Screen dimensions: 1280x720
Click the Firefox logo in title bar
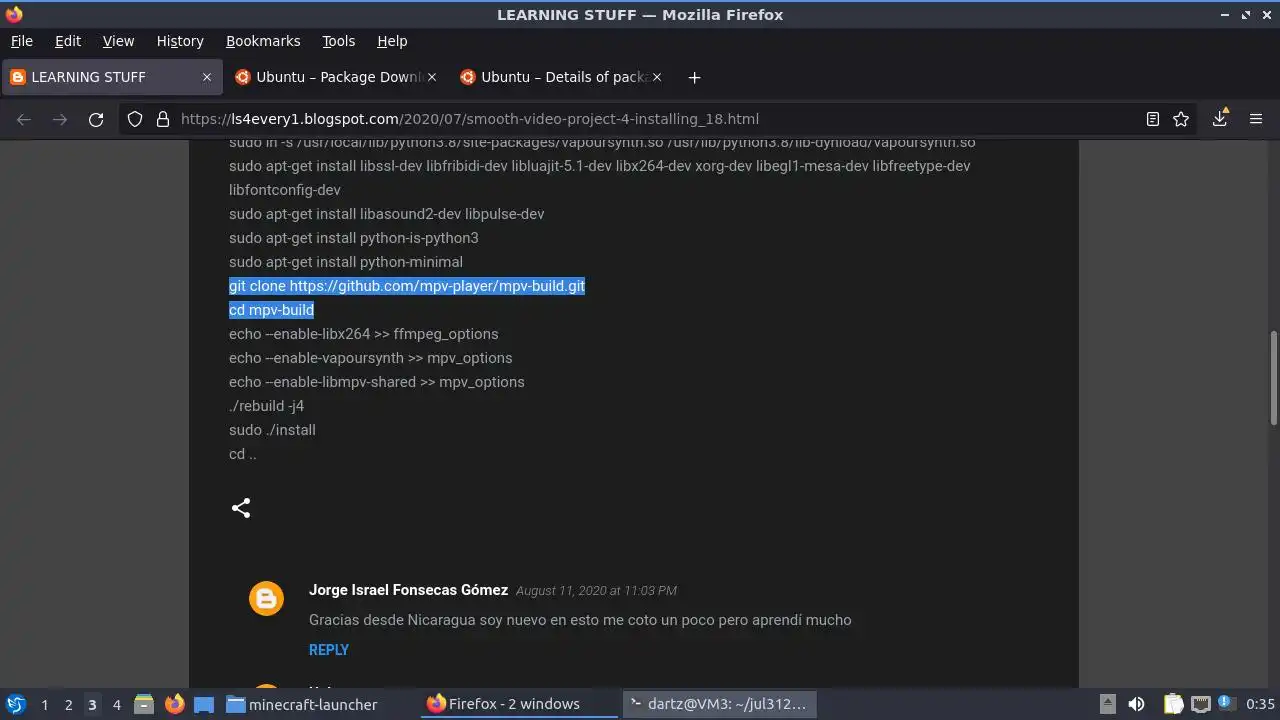coord(13,14)
